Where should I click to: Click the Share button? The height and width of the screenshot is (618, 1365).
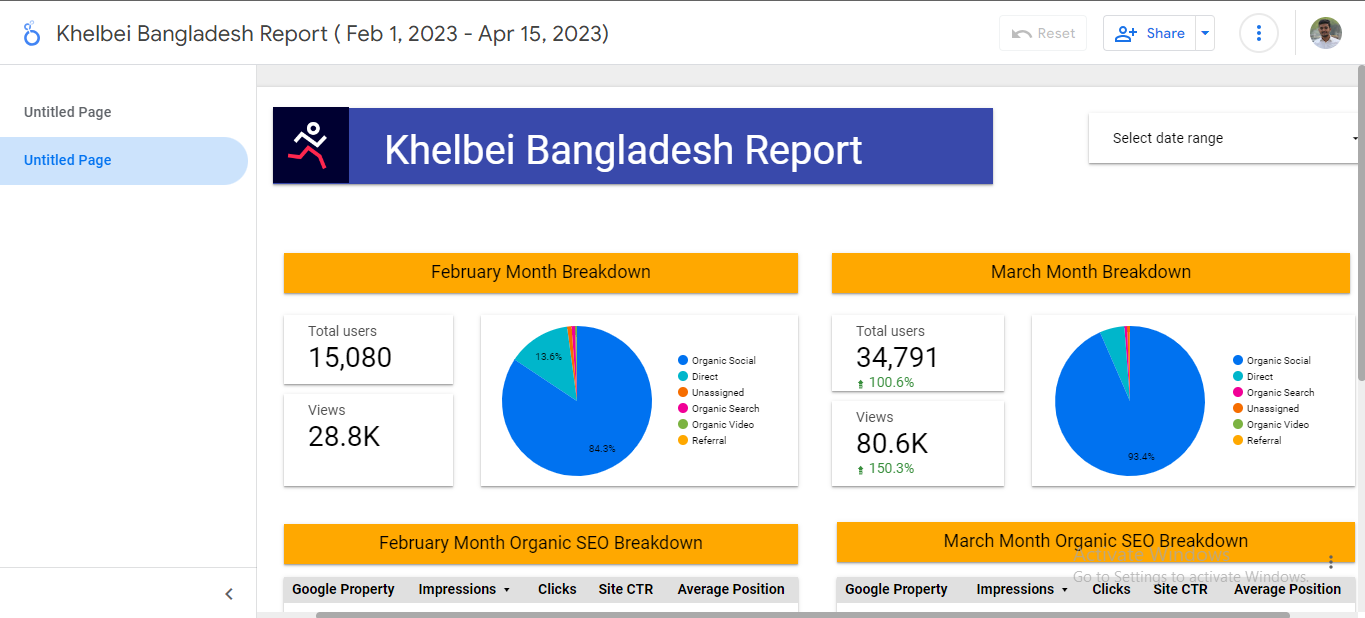click(1149, 33)
